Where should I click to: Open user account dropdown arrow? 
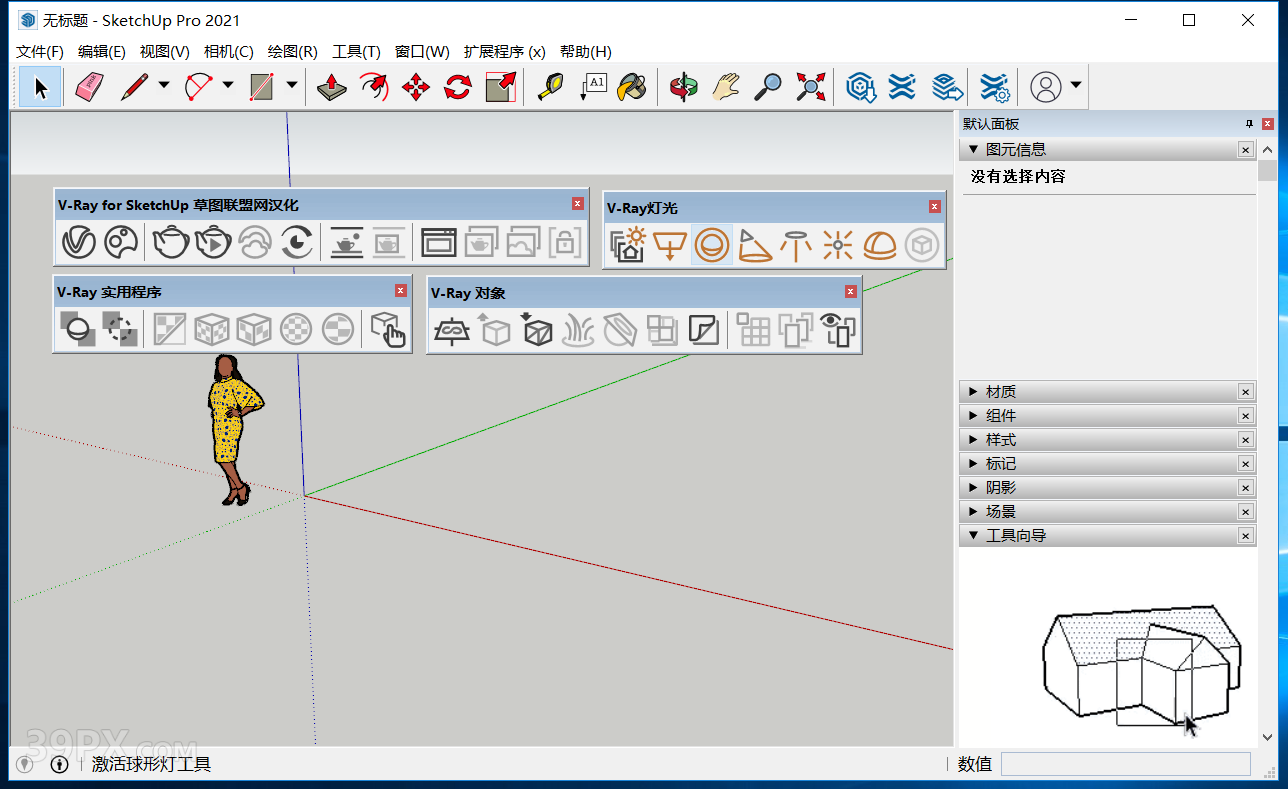1076,86
